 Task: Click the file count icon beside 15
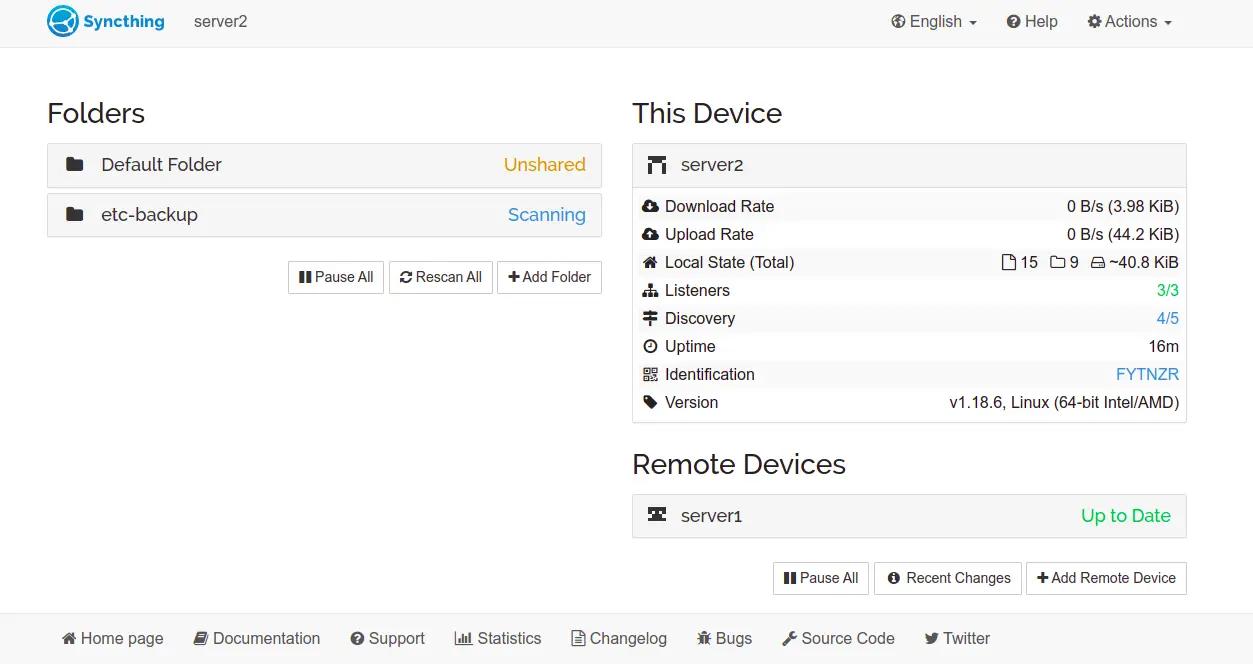1008,262
